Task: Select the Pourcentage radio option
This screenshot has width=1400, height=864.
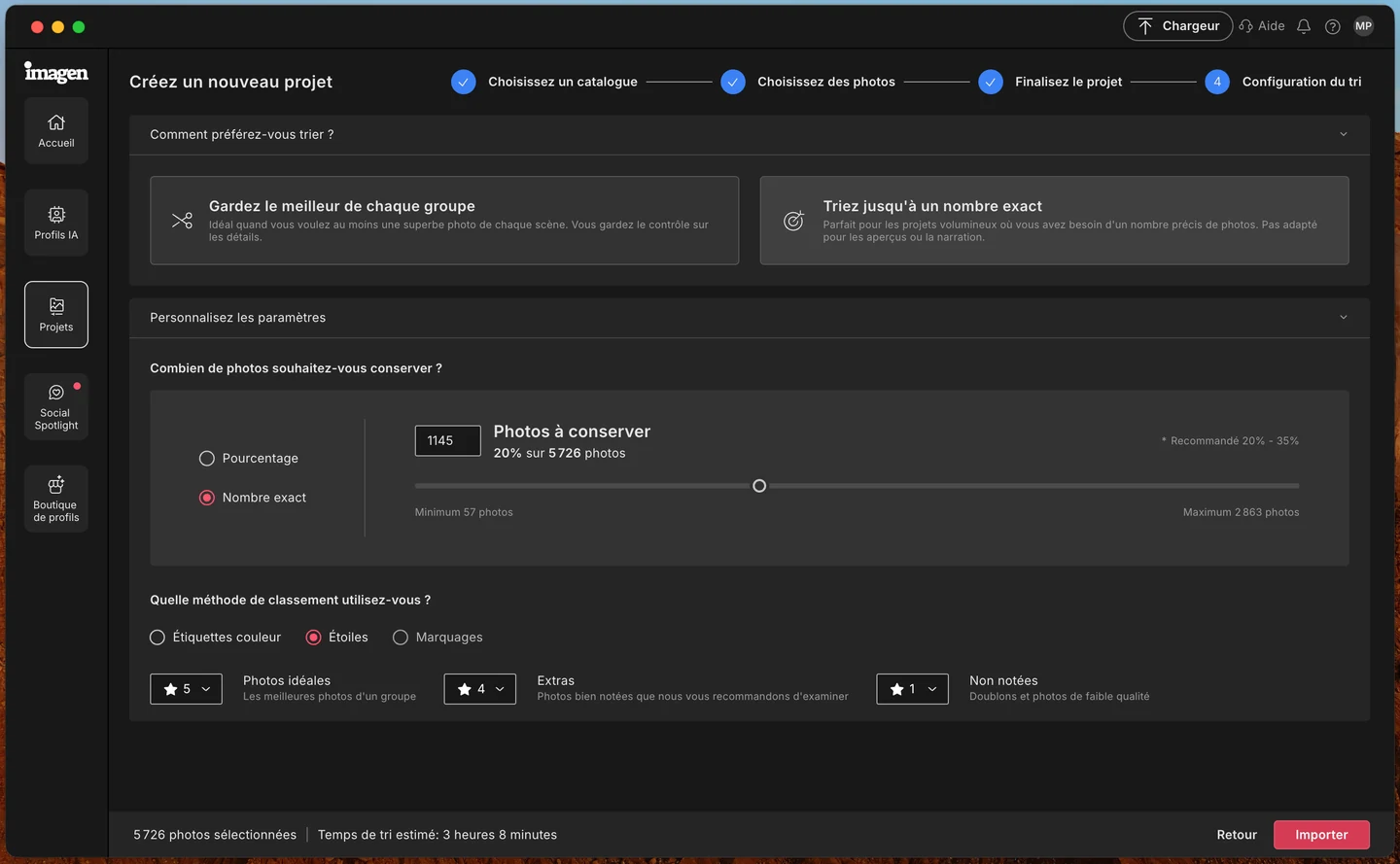Action: tap(207, 459)
